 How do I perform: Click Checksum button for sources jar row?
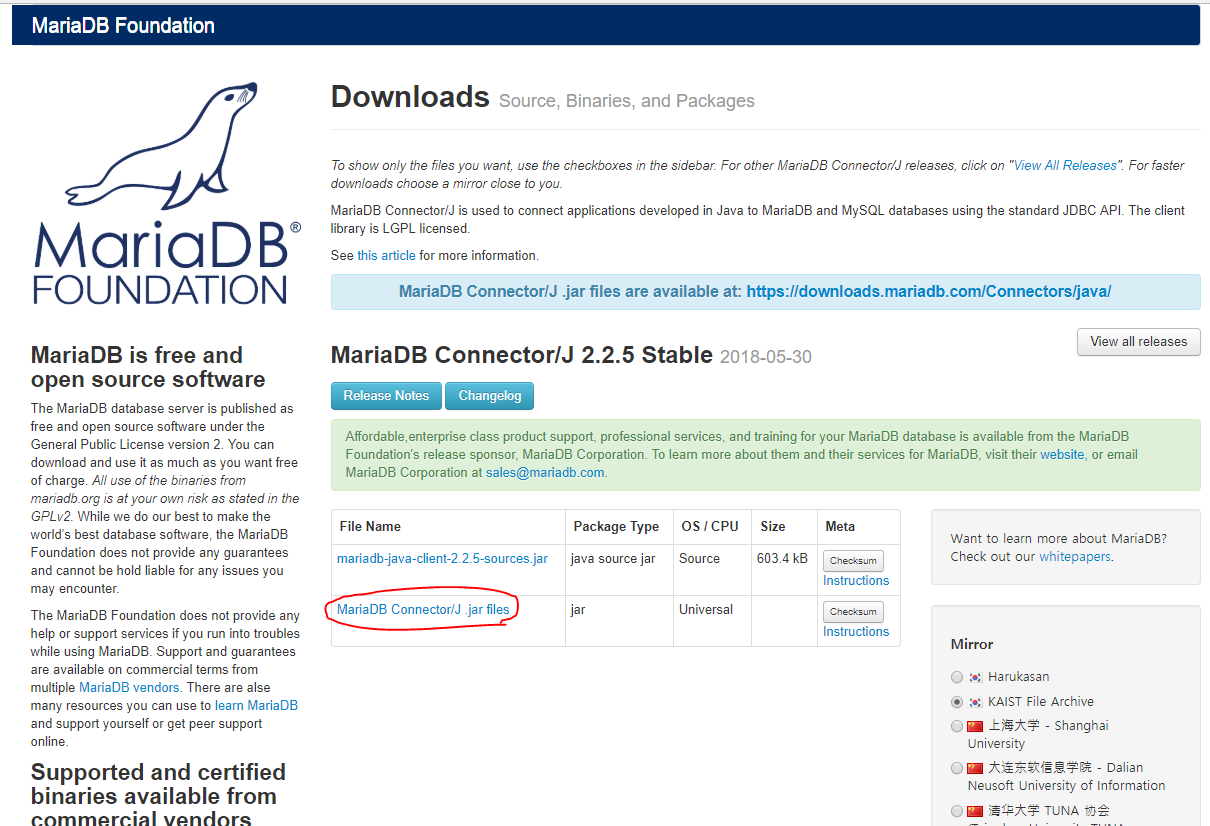tap(853, 561)
